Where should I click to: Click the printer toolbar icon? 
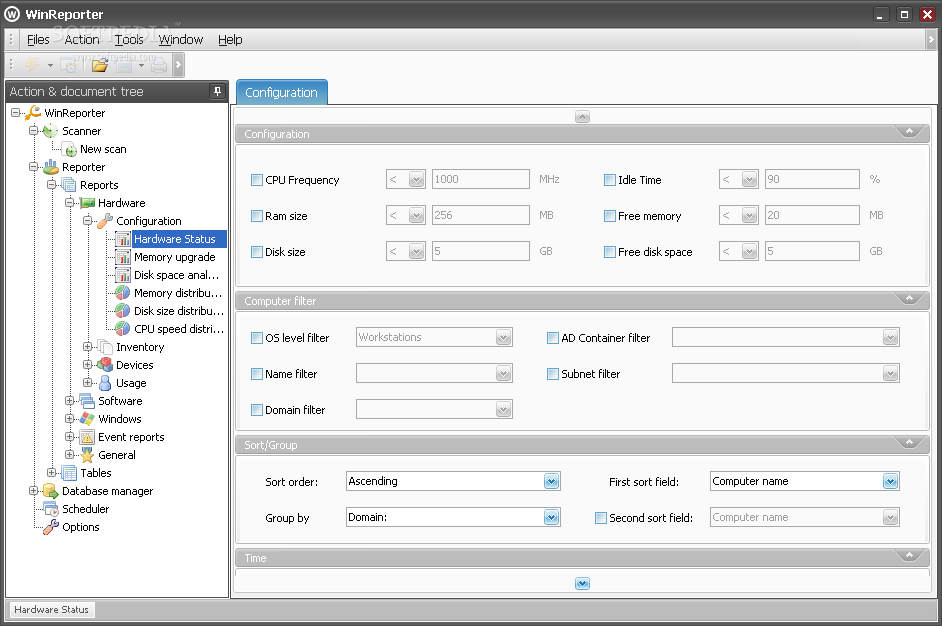point(159,65)
